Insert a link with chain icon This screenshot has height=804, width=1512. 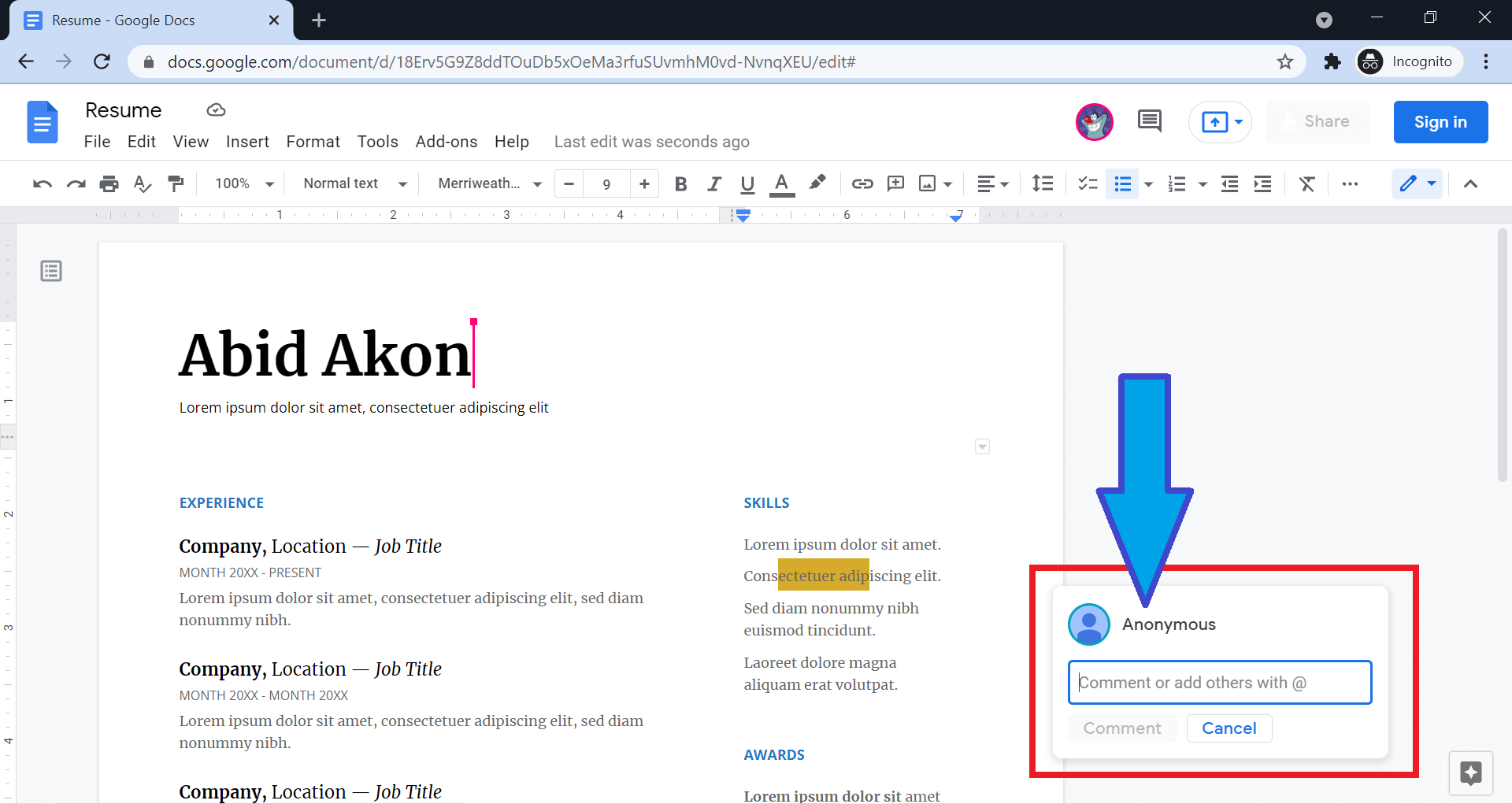point(862,184)
